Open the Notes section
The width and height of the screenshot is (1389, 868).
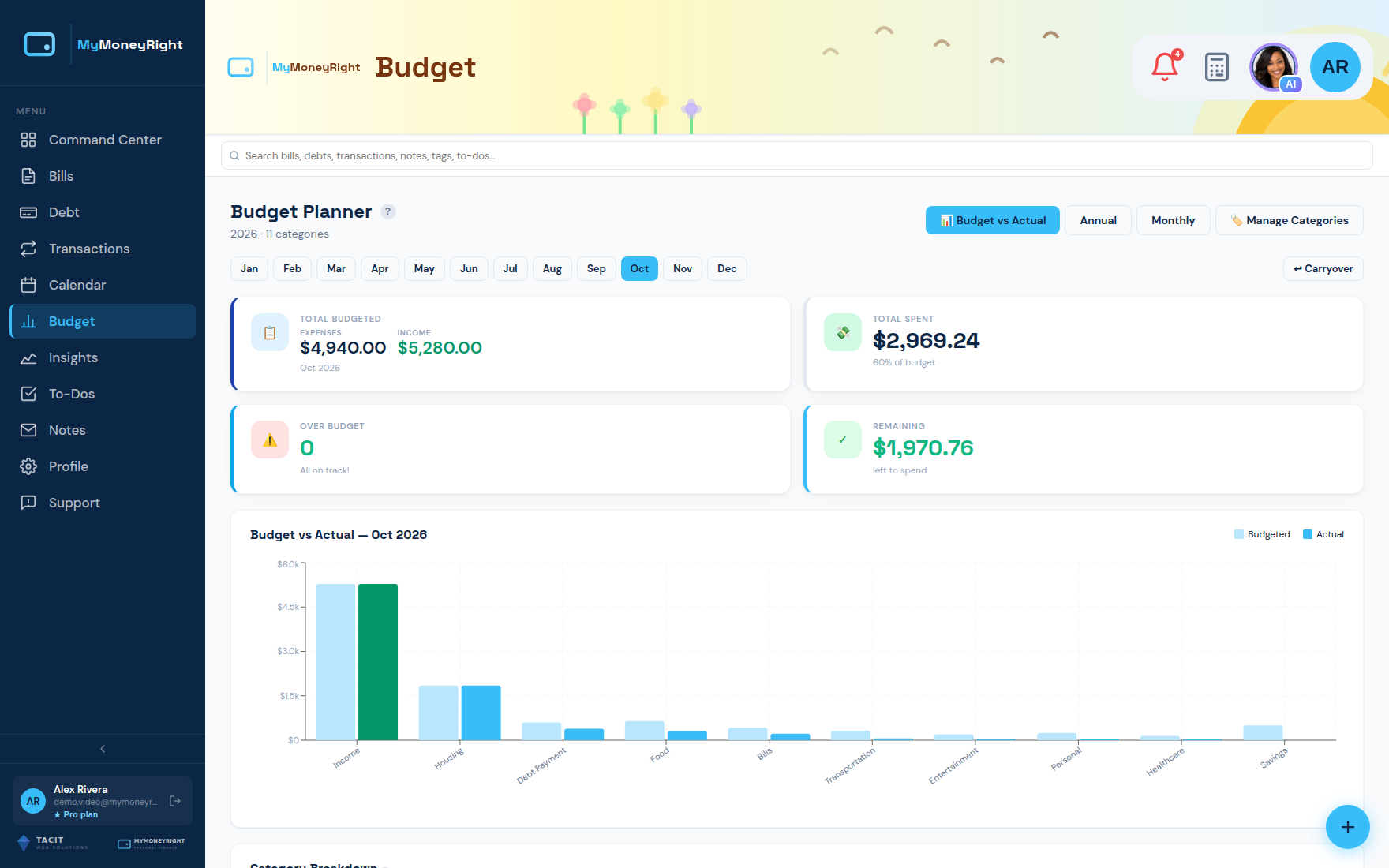tap(103, 430)
